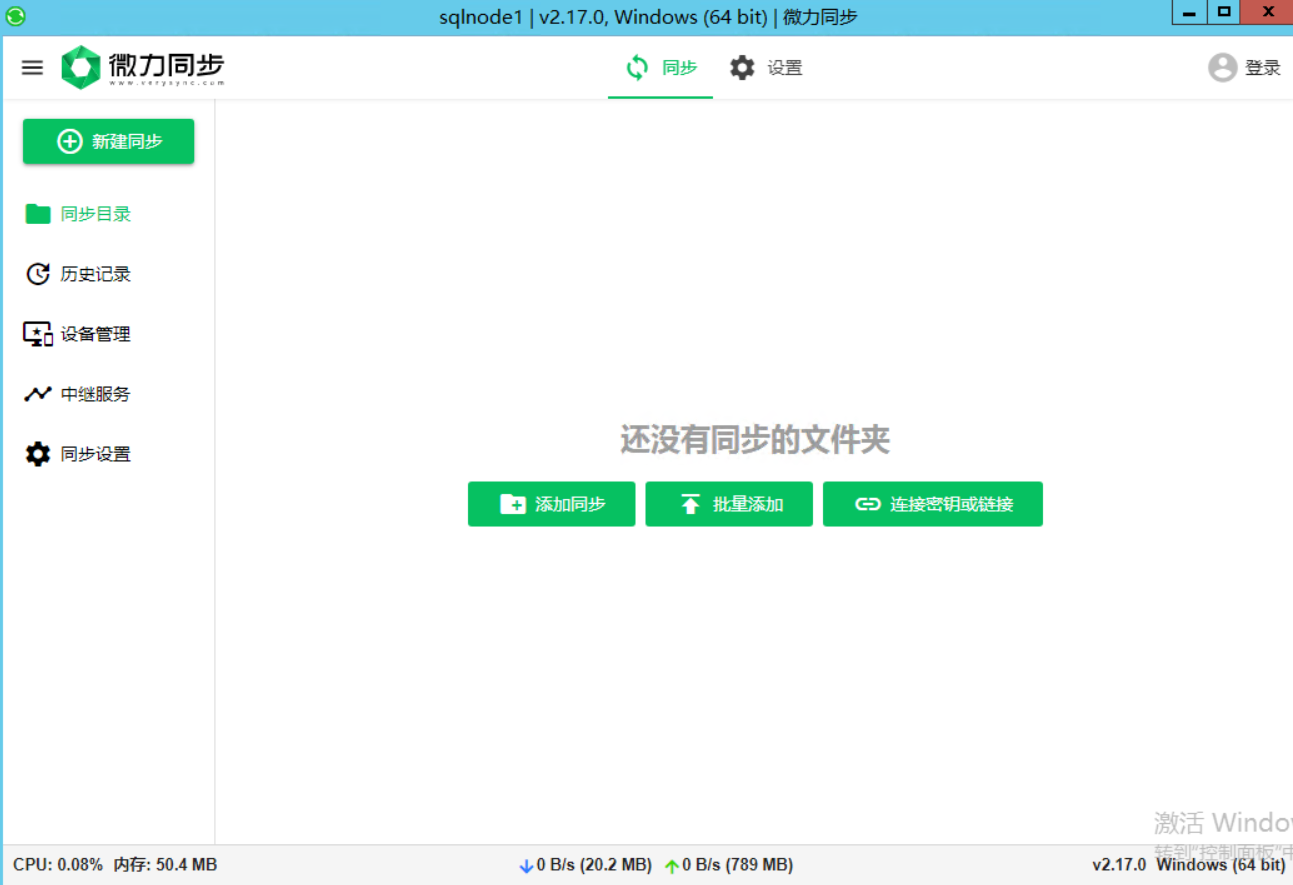The height and width of the screenshot is (885, 1293).
Task: Click the CPU usage readout
Action: tap(58, 865)
